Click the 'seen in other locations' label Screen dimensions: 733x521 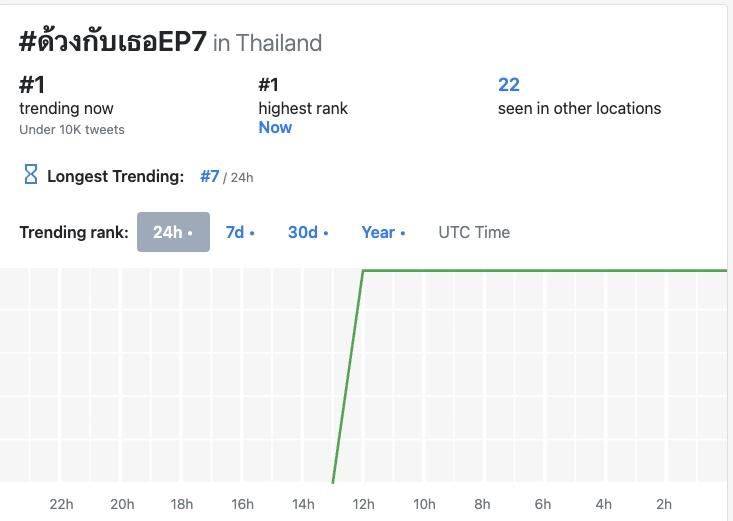point(579,108)
